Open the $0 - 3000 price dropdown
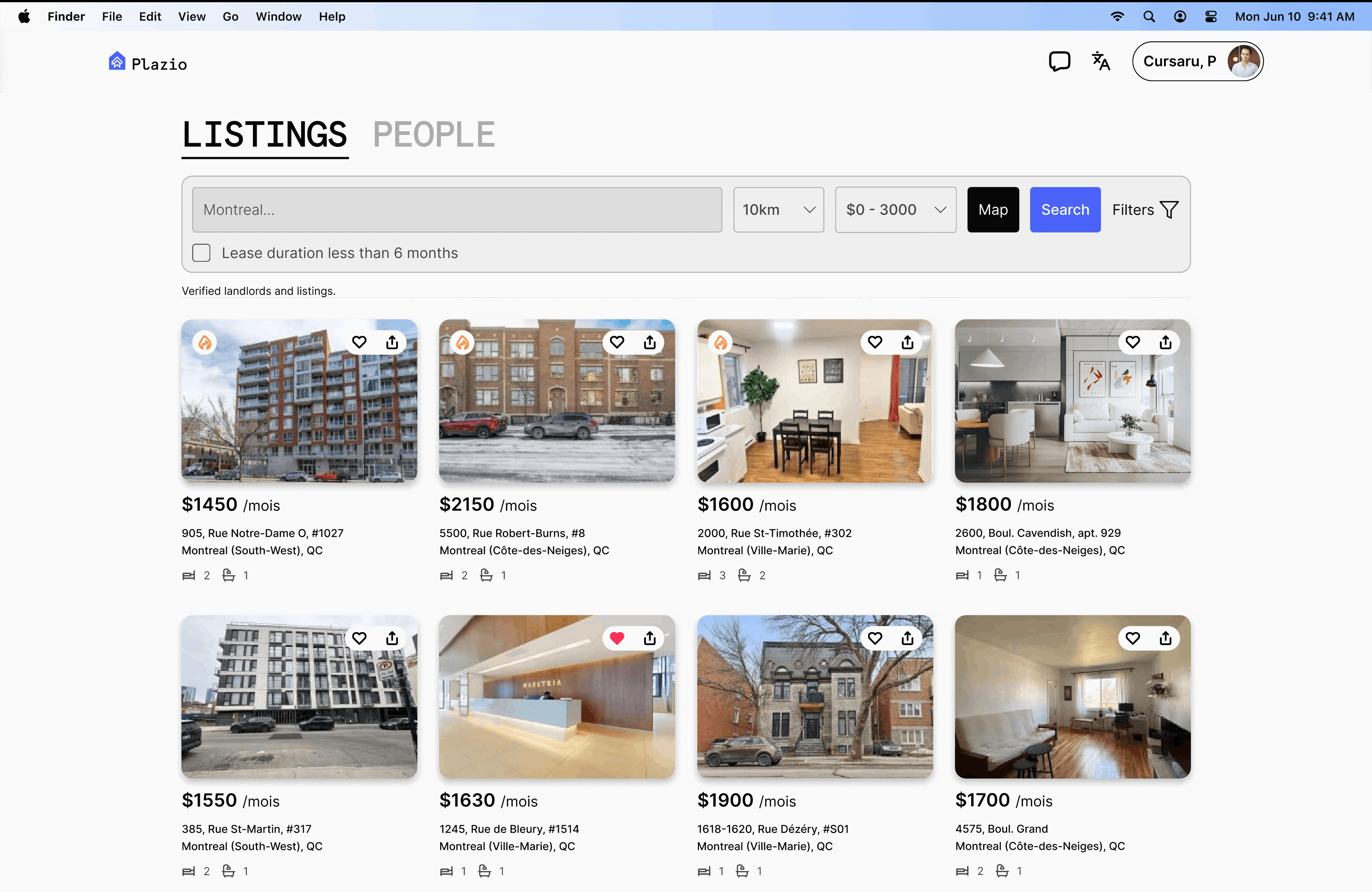 point(895,210)
